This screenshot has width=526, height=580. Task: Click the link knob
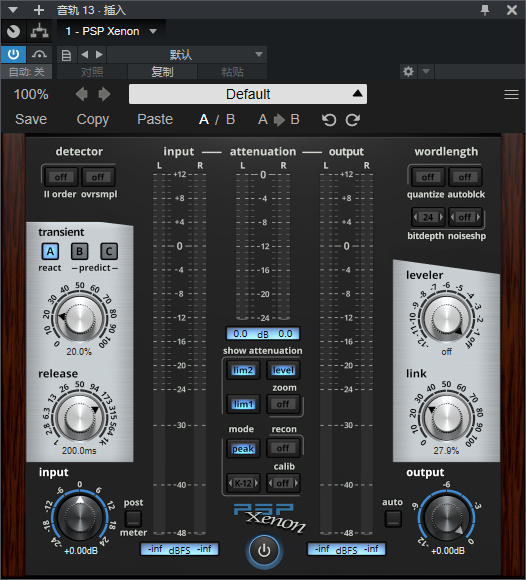[x=446, y=418]
